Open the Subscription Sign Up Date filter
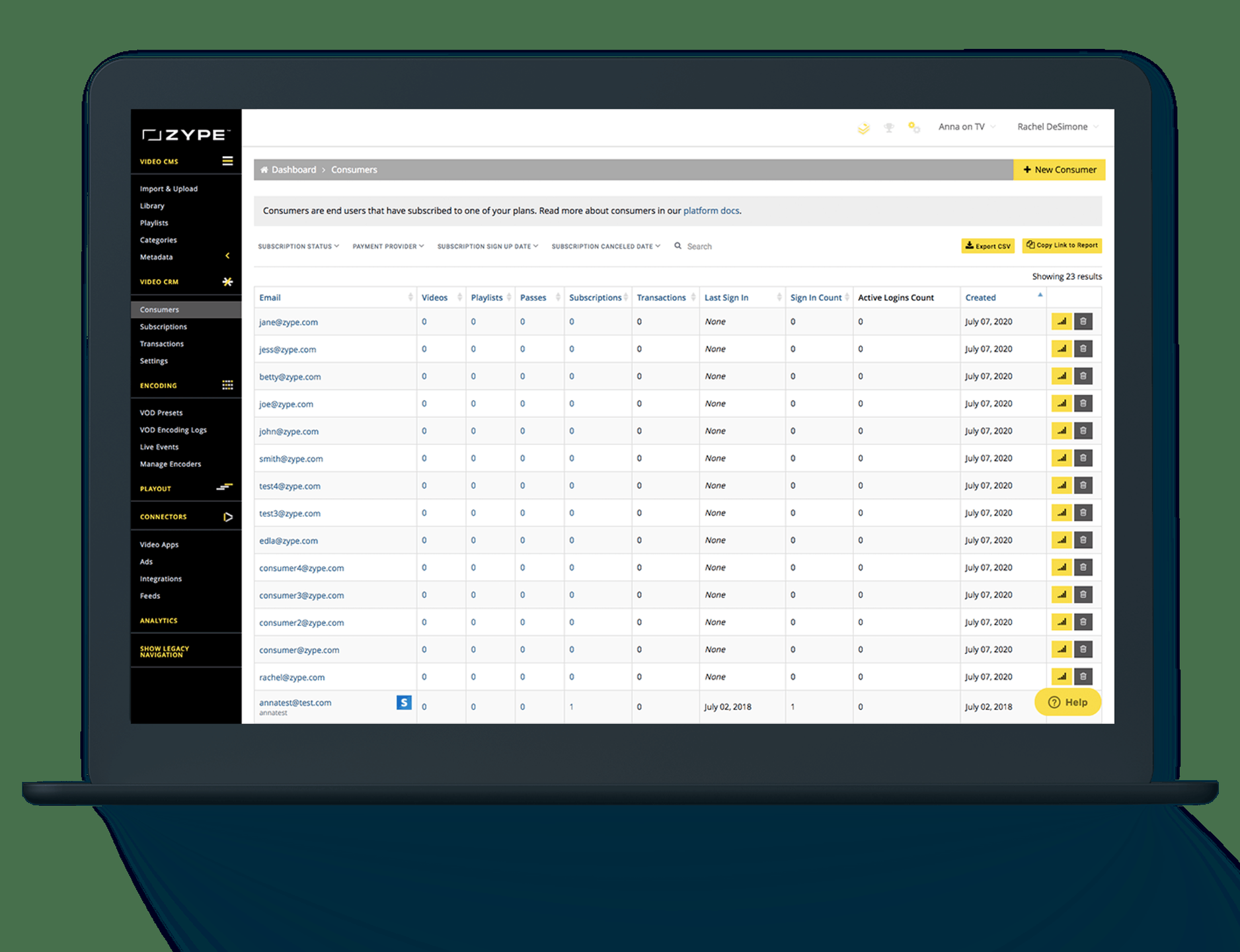This screenshot has width=1240, height=952. click(x=488, y=247)
